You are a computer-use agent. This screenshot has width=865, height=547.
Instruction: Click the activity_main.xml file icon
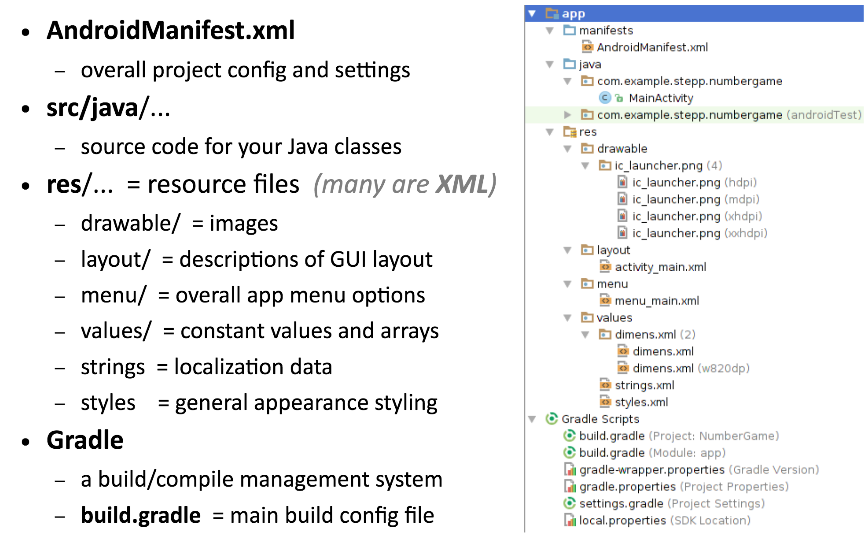[x=605, y=267]
